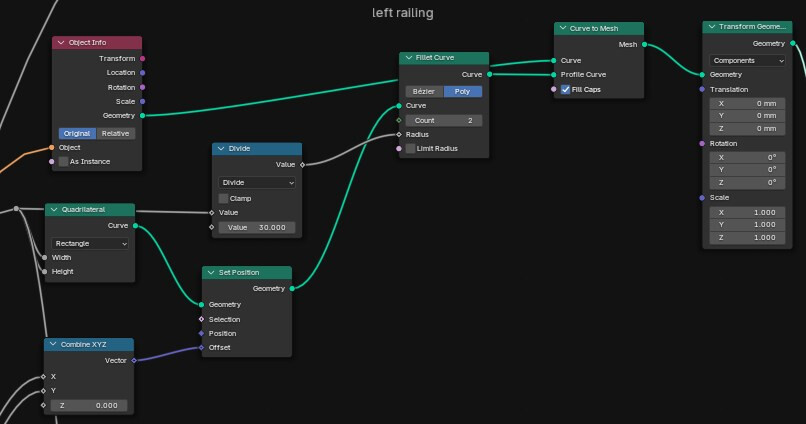Click the Object Info Rotation output socket

[x=142, y=87]
